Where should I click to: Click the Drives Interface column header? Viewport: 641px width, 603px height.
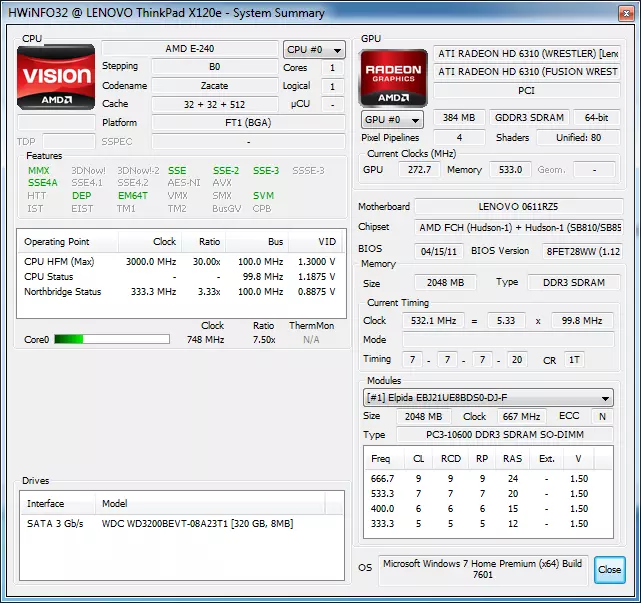click(x=58, y=504)
